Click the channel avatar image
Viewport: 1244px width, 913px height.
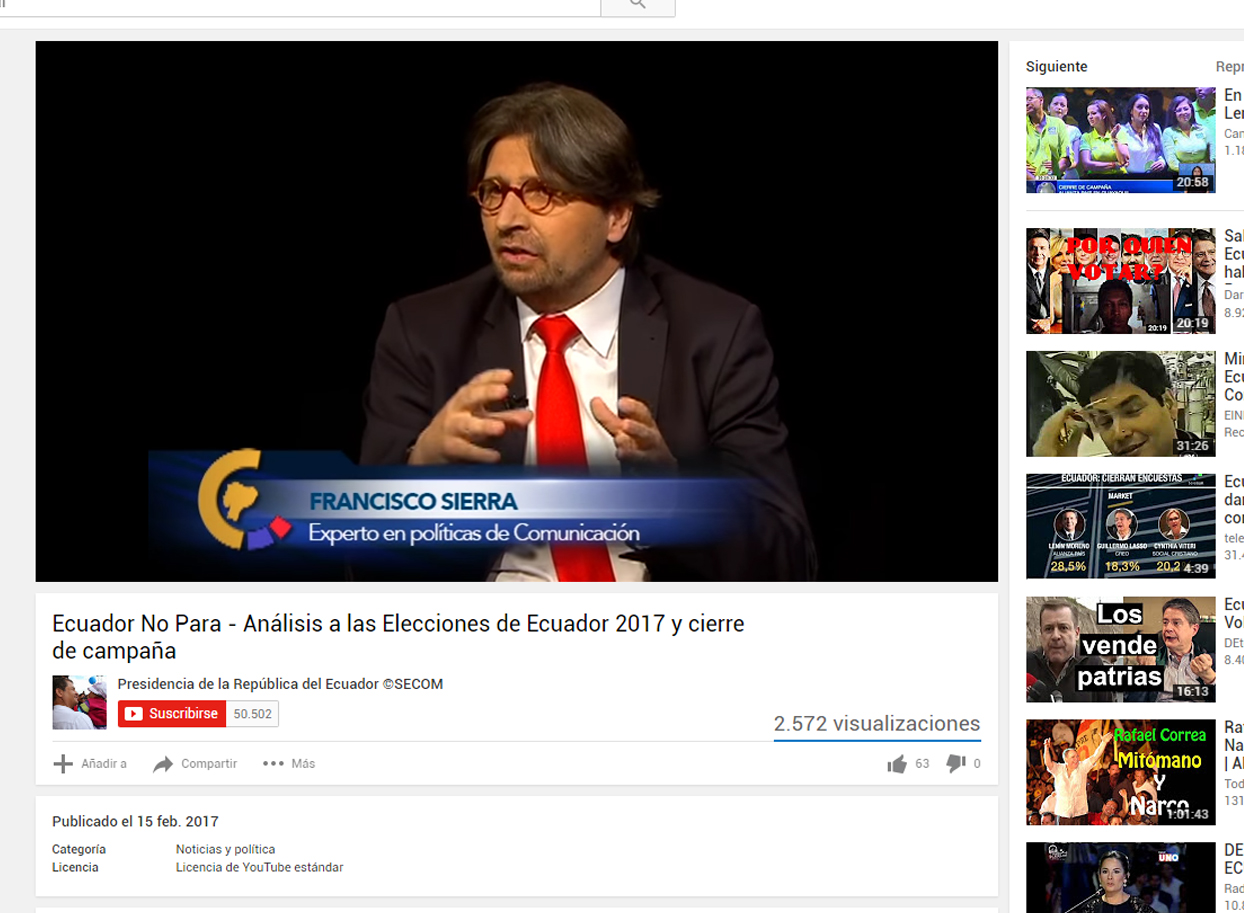[79, 702]
